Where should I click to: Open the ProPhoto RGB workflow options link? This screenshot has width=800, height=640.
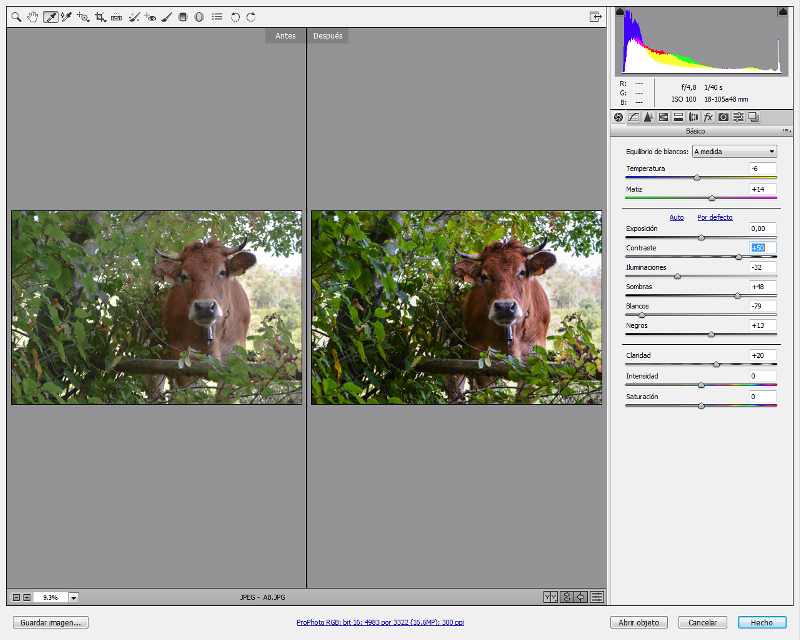[x=380, y=623]
